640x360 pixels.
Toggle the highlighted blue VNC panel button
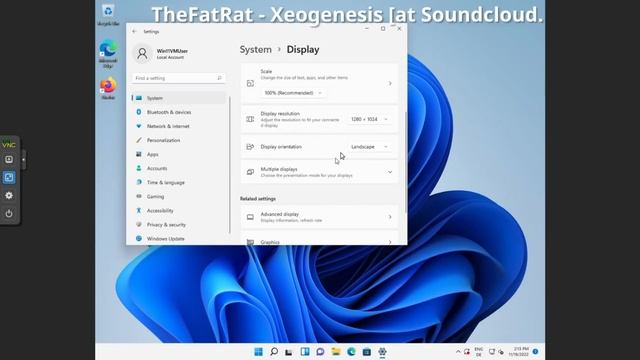coord(9,178)
